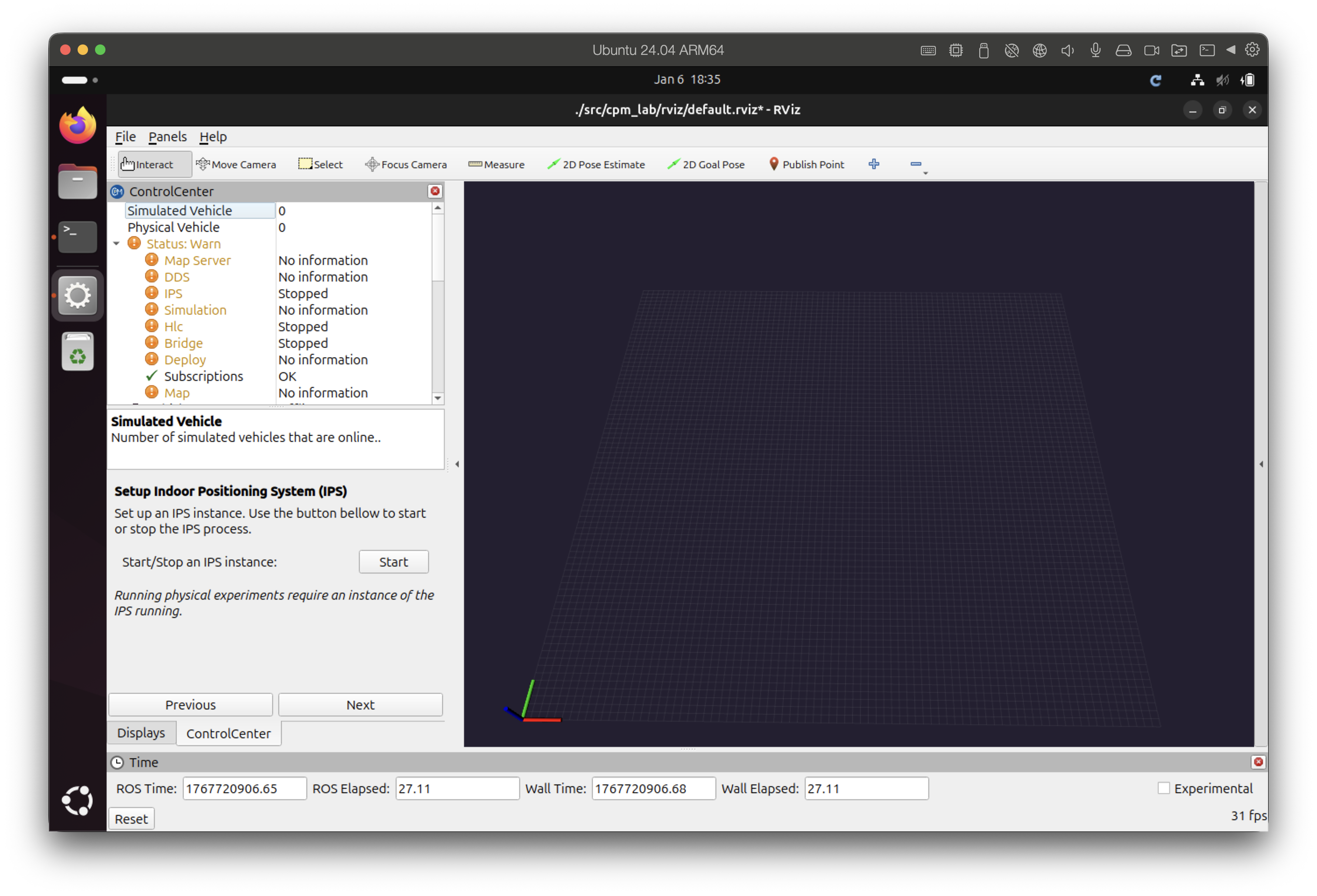
Task: Click the 3D view axes origin marker
Action: 524,719
